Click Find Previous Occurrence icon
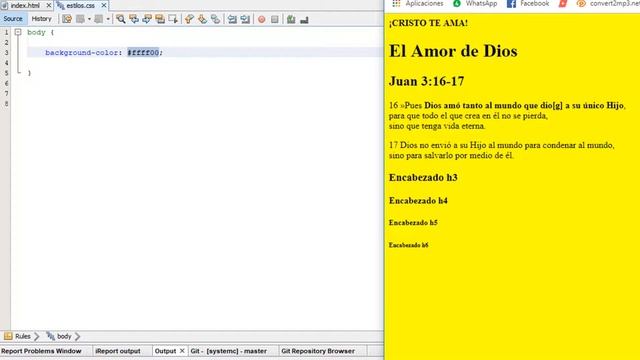Image resolution: width=640 pixels, height=360 pixels. pyautogui.click(x=133, y=19)
